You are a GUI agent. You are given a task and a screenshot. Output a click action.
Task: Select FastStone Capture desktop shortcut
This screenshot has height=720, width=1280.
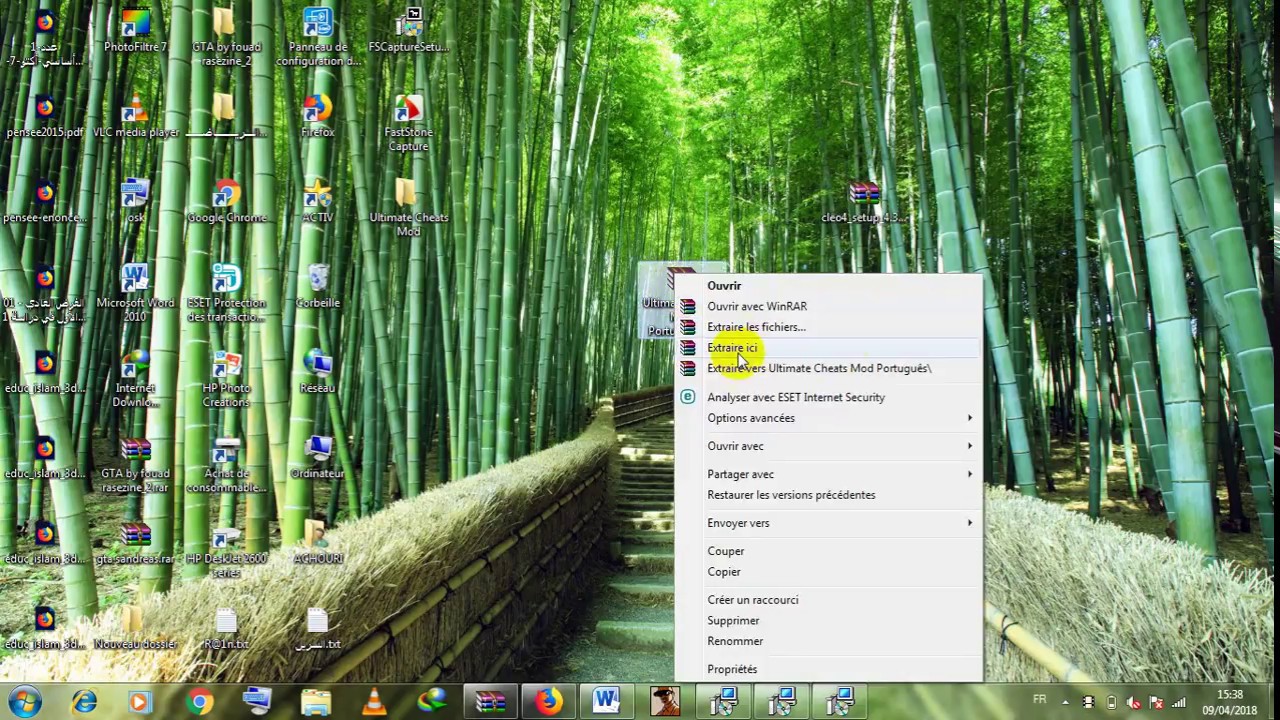[x=408, y=123]
